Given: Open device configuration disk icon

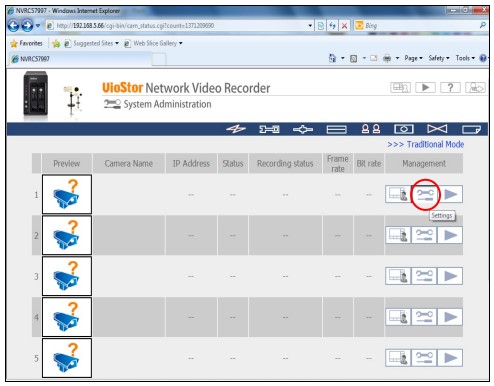Looking at the screenshot, I should [x=336, y=129].
